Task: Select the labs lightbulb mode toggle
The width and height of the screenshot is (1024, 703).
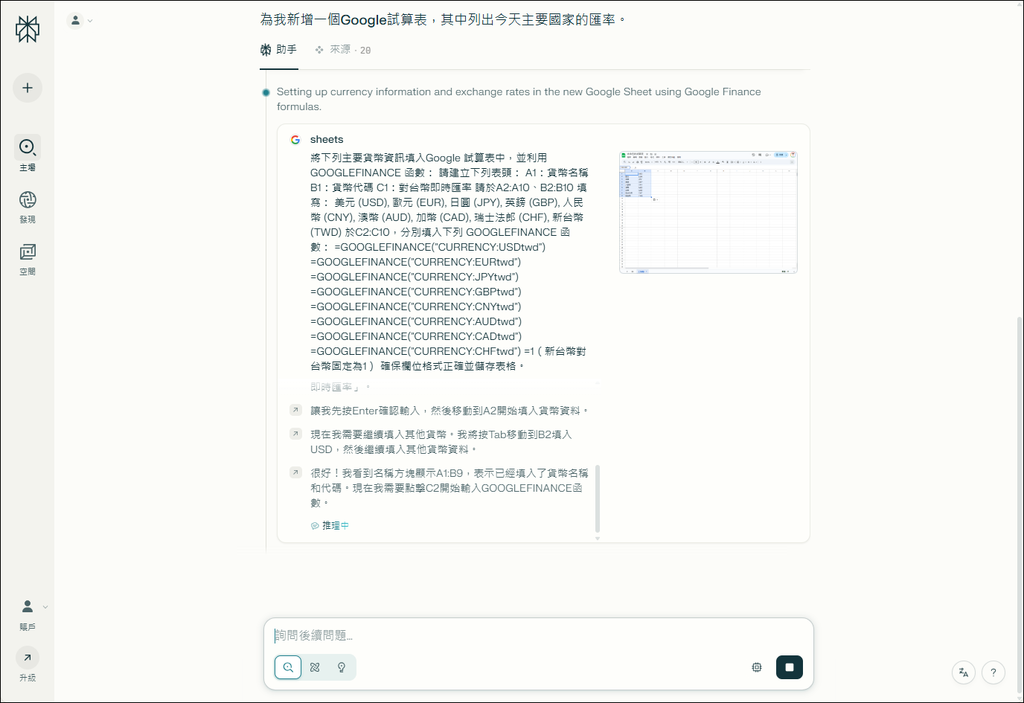Action: [x=342, y=667]
